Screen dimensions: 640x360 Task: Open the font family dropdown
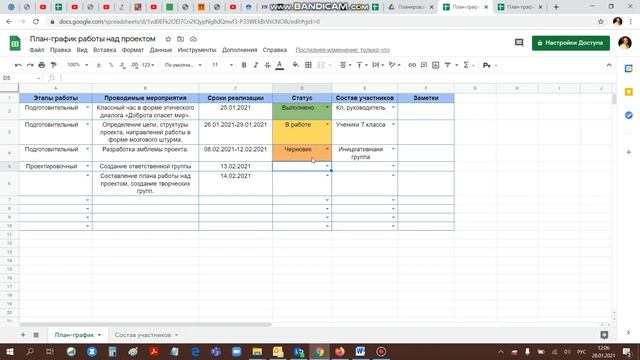point(183,65)
